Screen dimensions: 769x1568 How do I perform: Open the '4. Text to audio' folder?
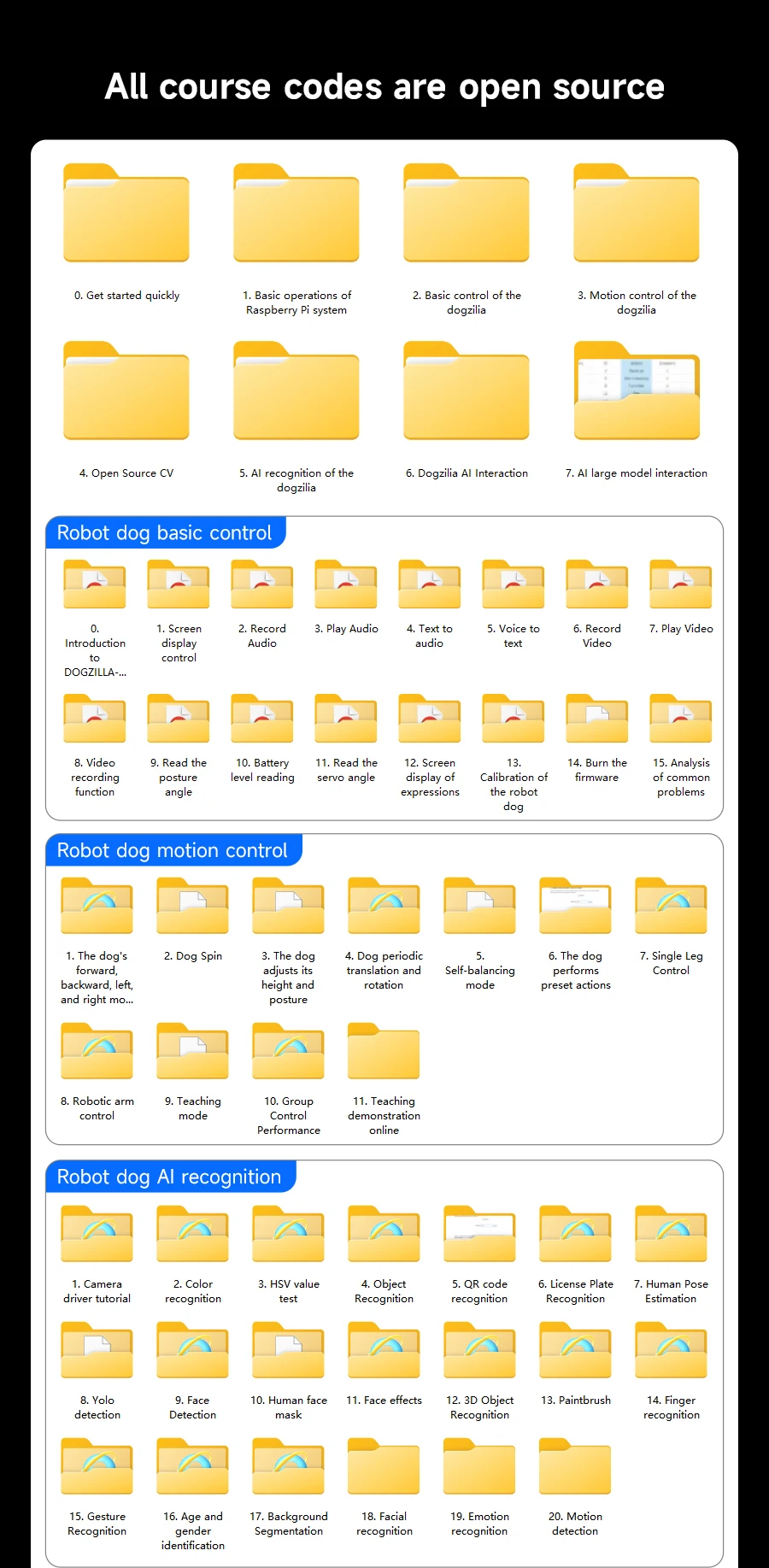click(430, 584)
